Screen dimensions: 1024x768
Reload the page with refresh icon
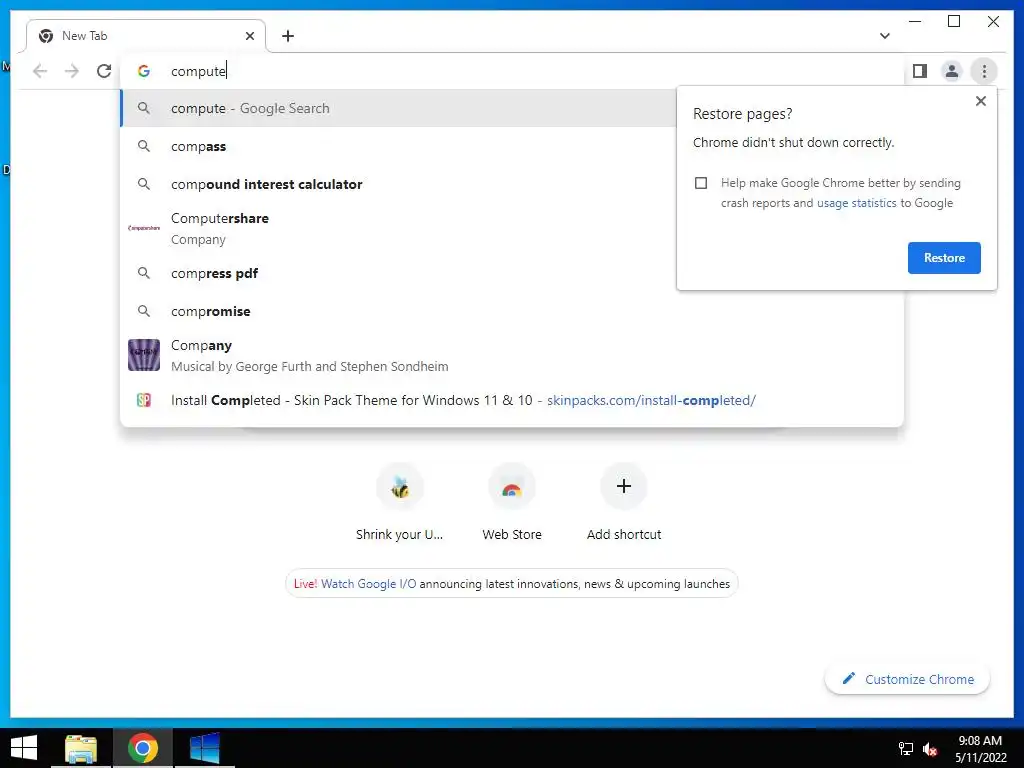click(104, 71)
